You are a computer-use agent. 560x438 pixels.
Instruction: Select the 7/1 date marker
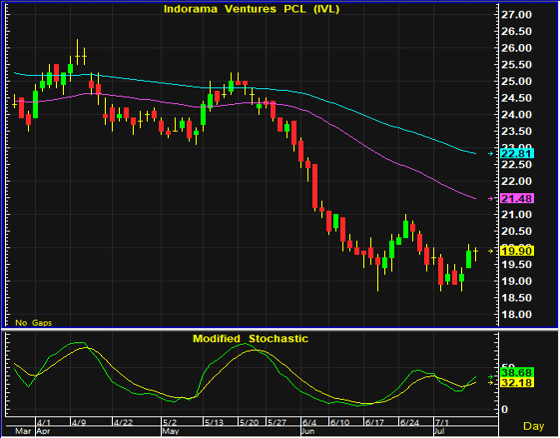pos(442,423)
